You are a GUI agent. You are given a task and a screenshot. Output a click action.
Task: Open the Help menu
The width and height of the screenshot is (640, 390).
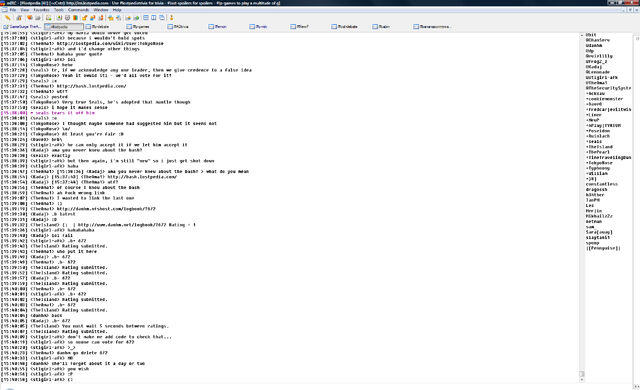pyautogui.click(x=117, y=10)
